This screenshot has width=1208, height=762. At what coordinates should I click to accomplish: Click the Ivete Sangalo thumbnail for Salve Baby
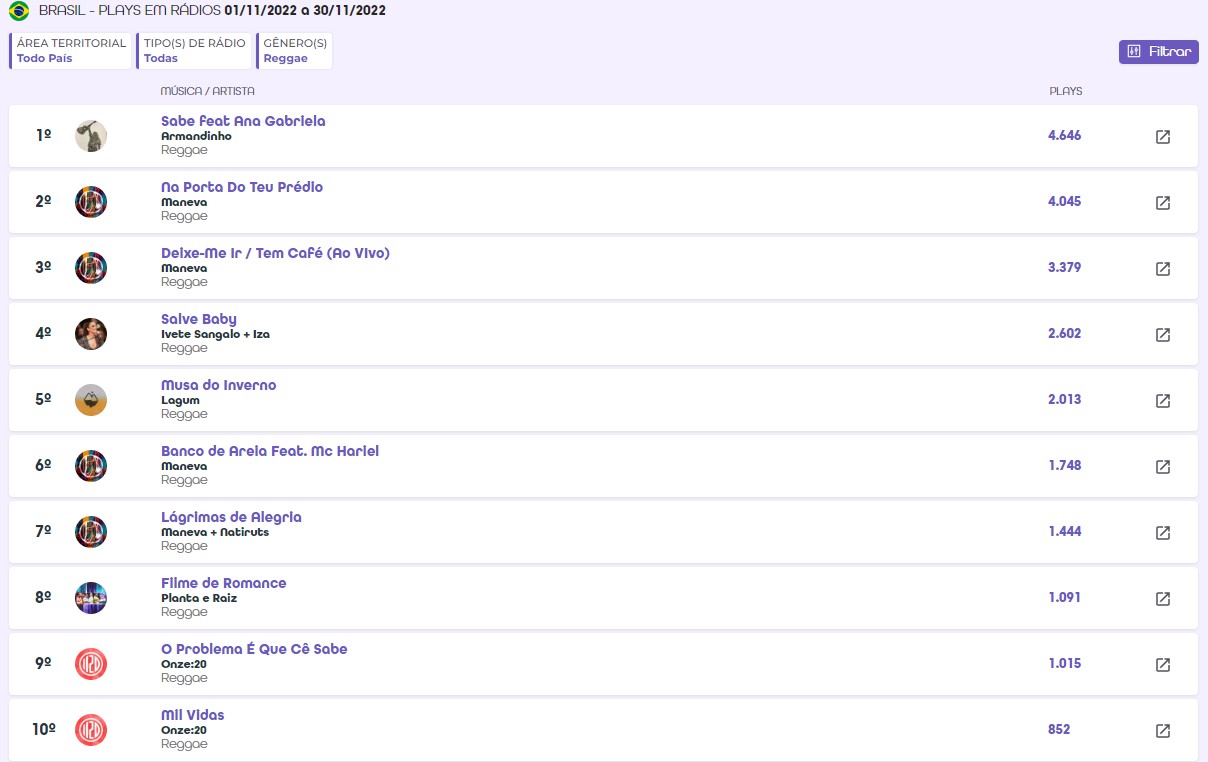point(91,334)
